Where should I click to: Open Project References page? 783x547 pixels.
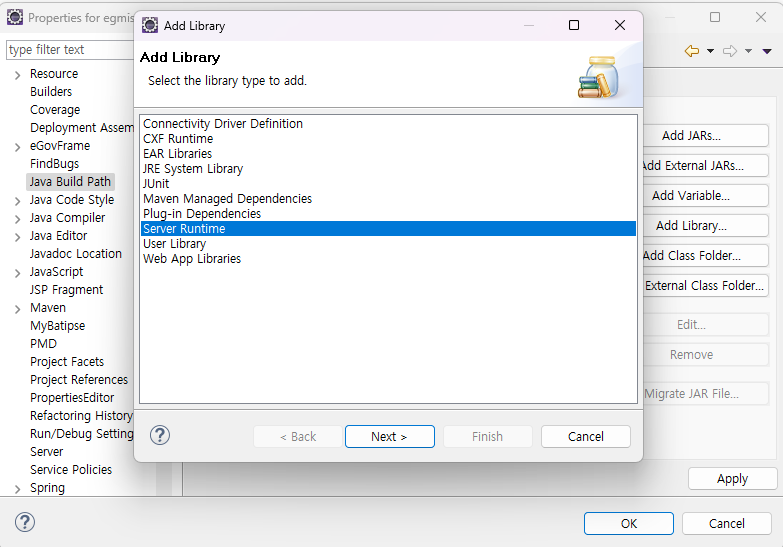coord(79,380)
